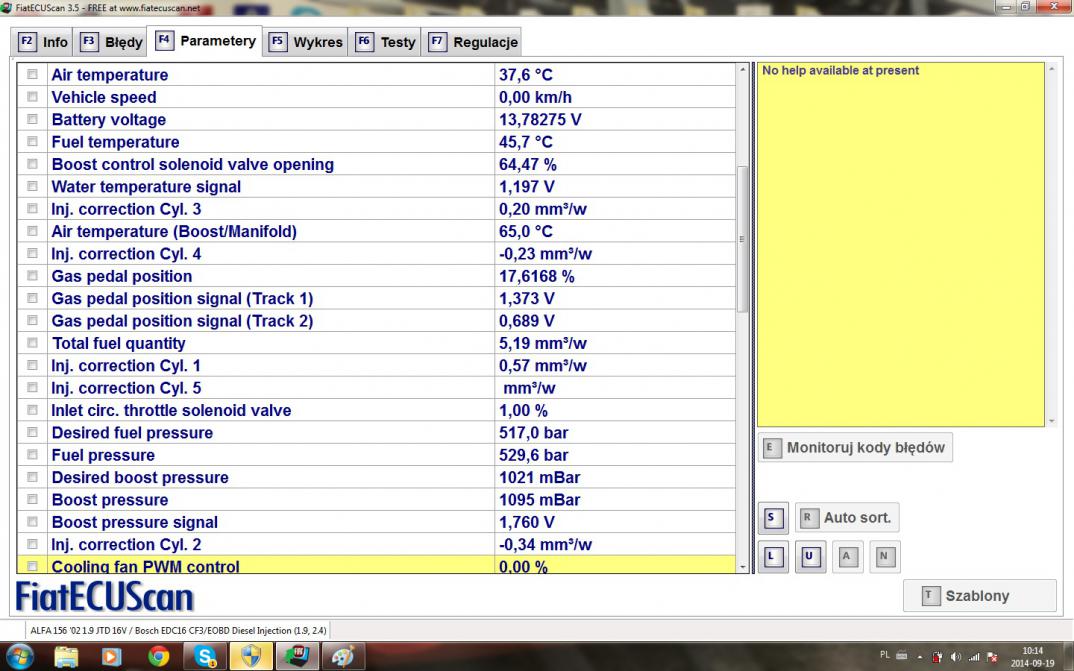Click the A key button
Viewport: 1074px width, 671px height.
pyautogui.click(x=847, y=557)
